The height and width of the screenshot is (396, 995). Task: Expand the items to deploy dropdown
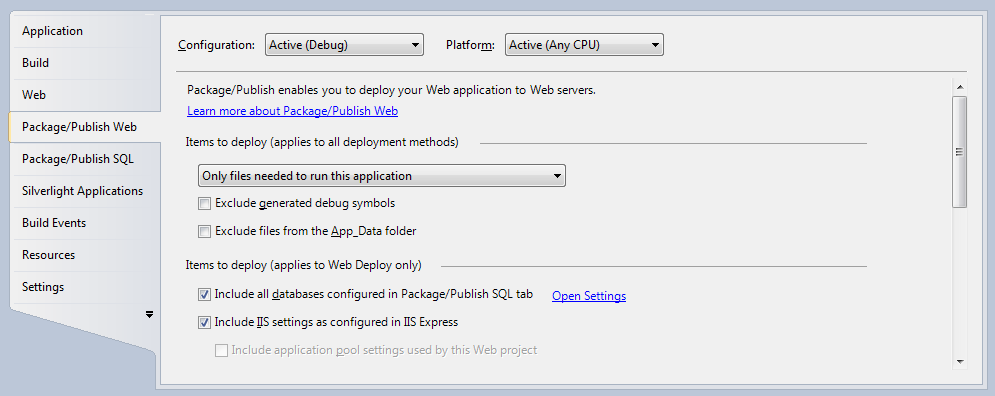coord(381,176)
